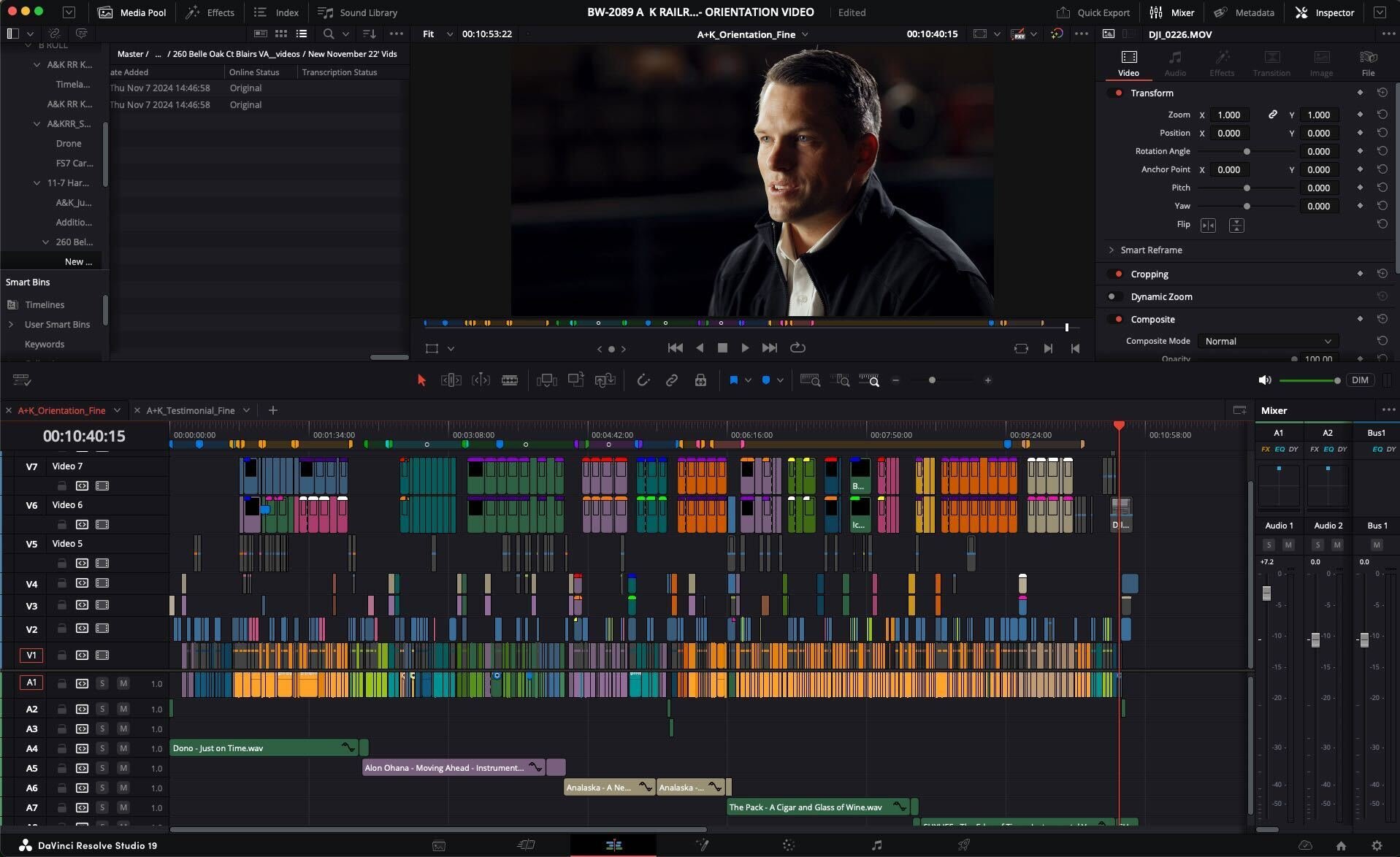Image resolution: width=1400 pixels, height=857 pixels.
Task: Click the Overwrite Clip toolbar icon
Action: tap(576, 380)
